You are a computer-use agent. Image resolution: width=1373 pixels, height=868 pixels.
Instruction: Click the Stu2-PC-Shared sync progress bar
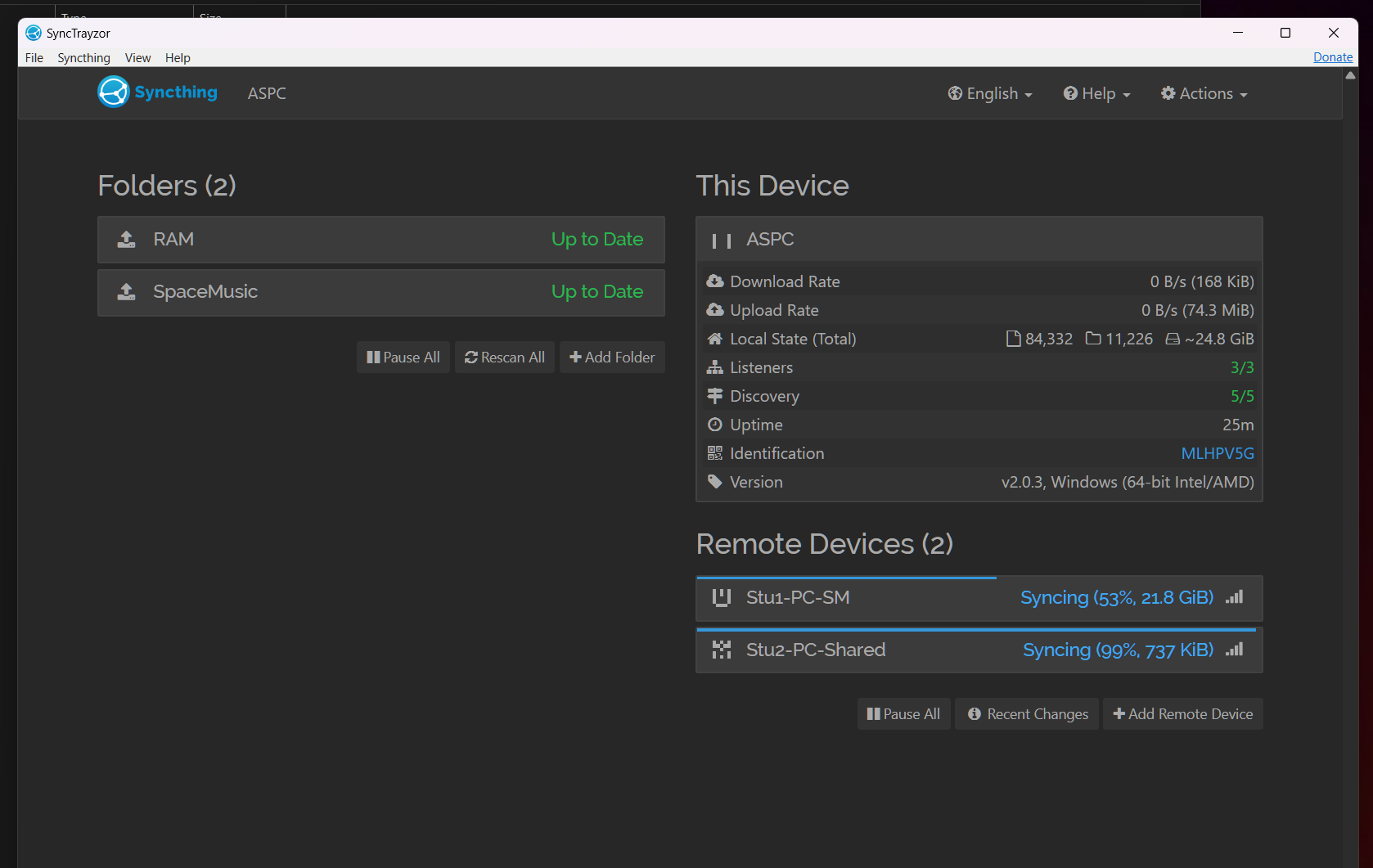coord(976,630)
